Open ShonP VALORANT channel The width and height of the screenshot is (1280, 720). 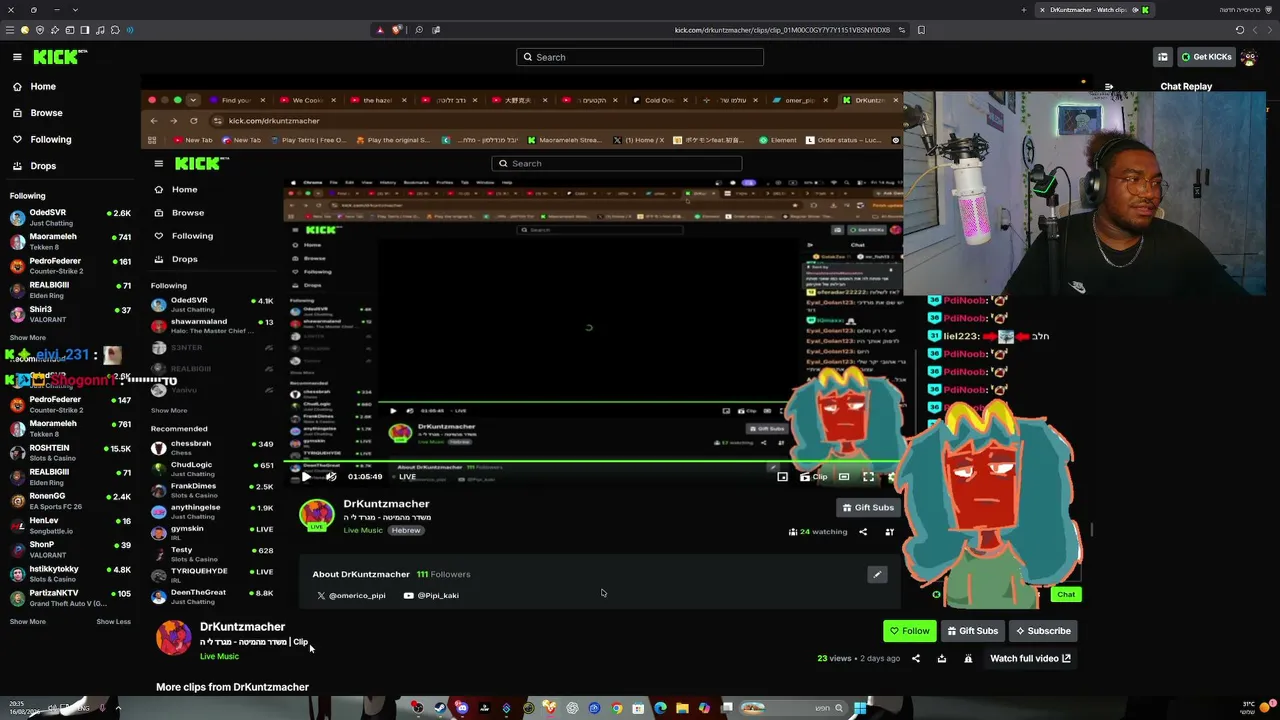click(70, 550)
